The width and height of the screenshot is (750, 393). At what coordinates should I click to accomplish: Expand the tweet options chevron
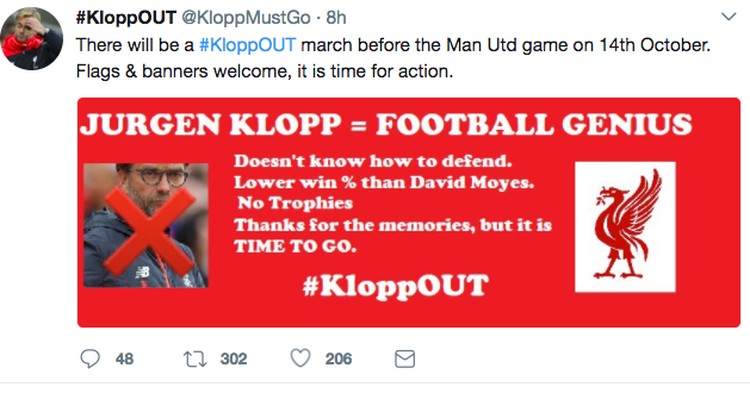728,17
